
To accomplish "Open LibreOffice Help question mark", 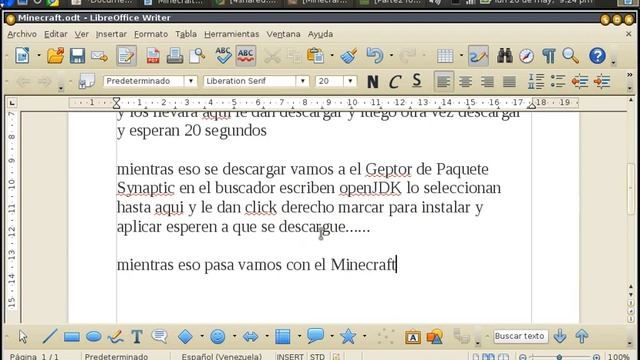I will (597, 56).
